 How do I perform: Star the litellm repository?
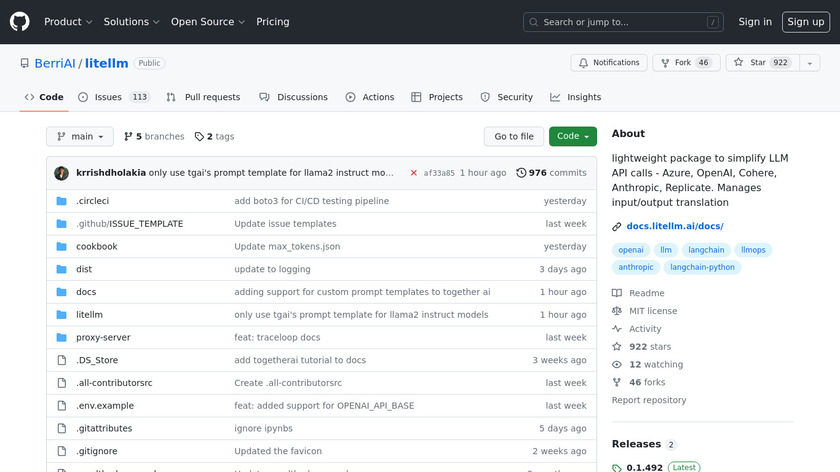(763, 63)
